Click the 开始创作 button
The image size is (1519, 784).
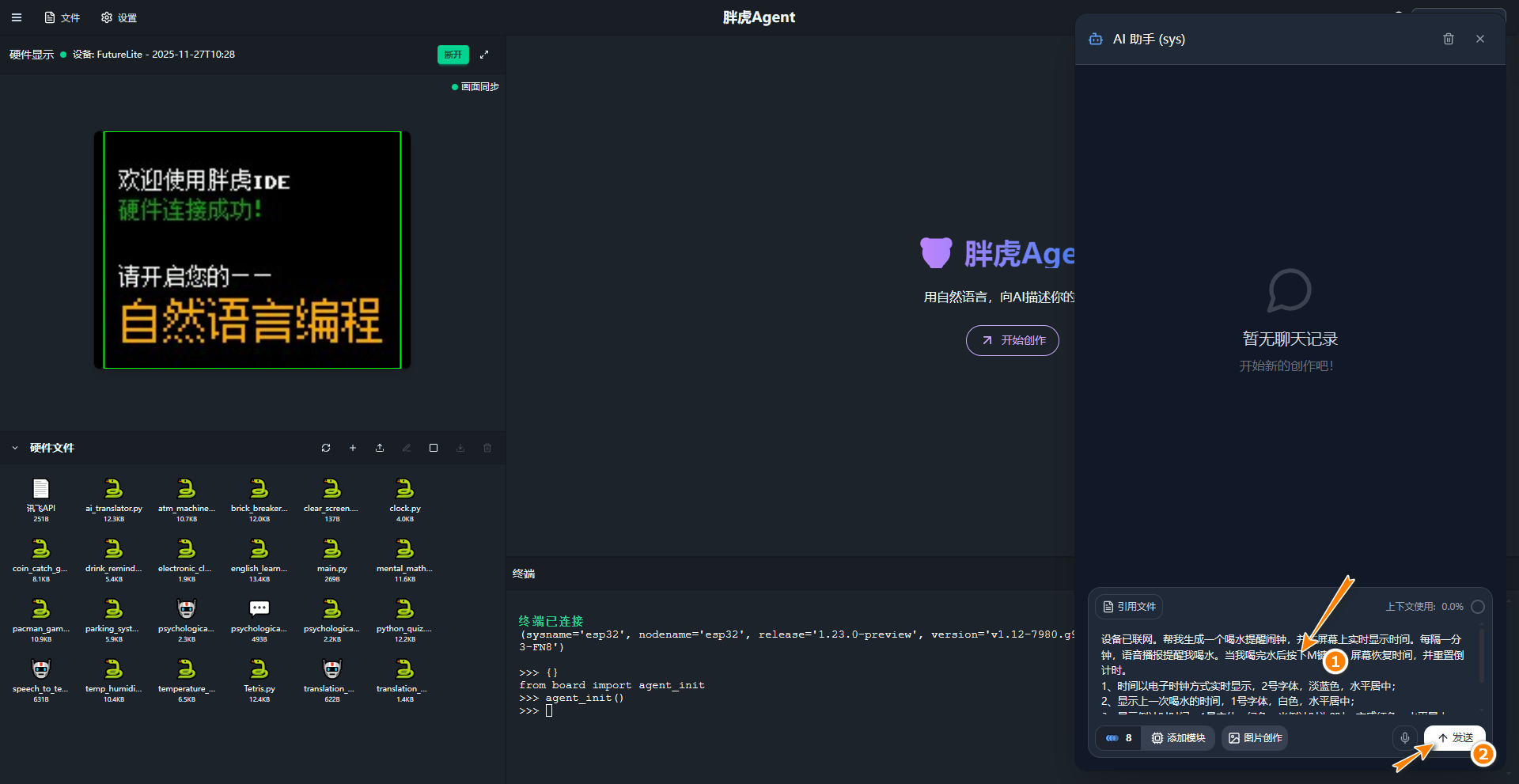click(1012, 340)
